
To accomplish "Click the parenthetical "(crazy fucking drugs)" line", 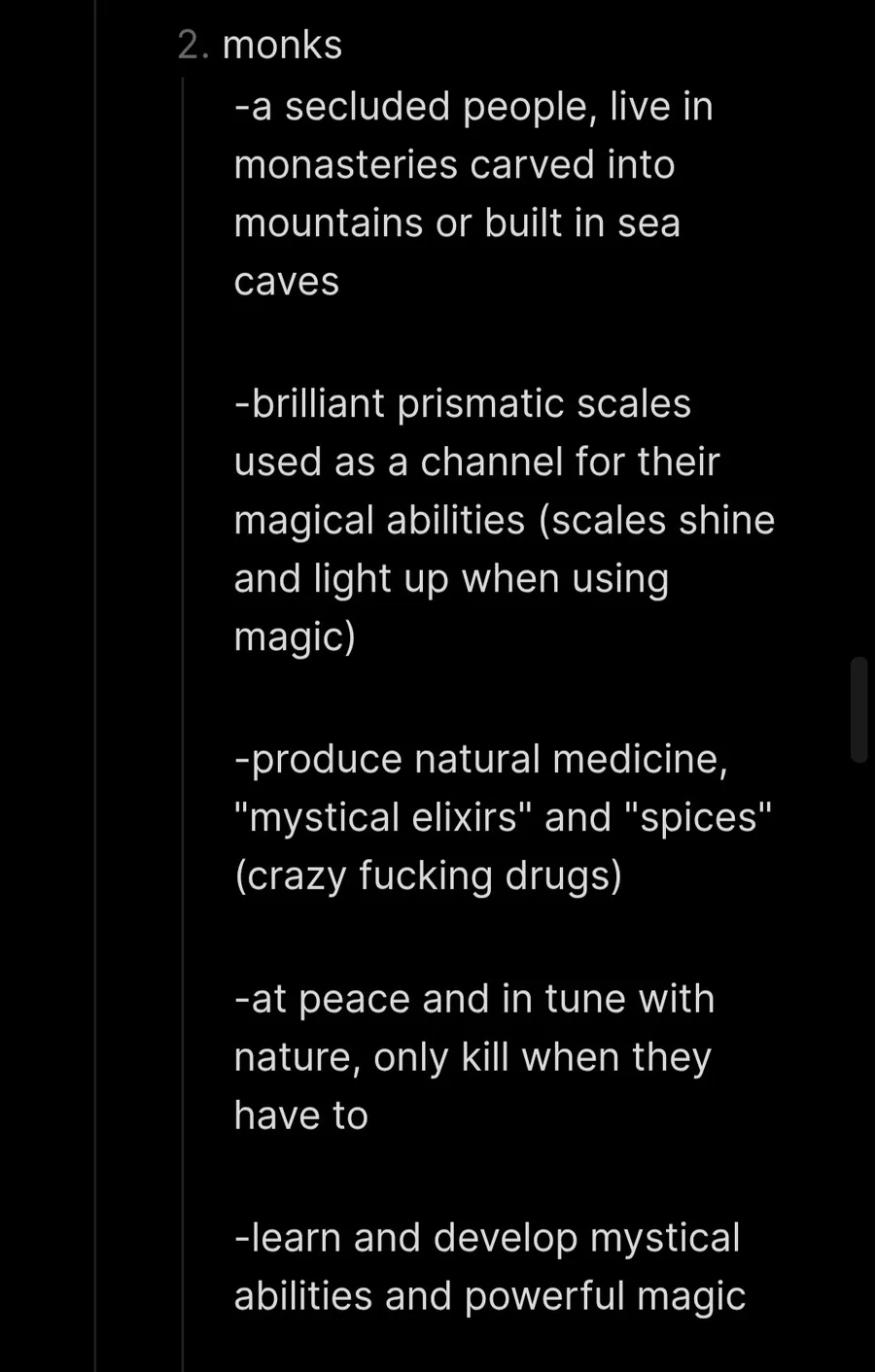I will click(x=428, y=876).
